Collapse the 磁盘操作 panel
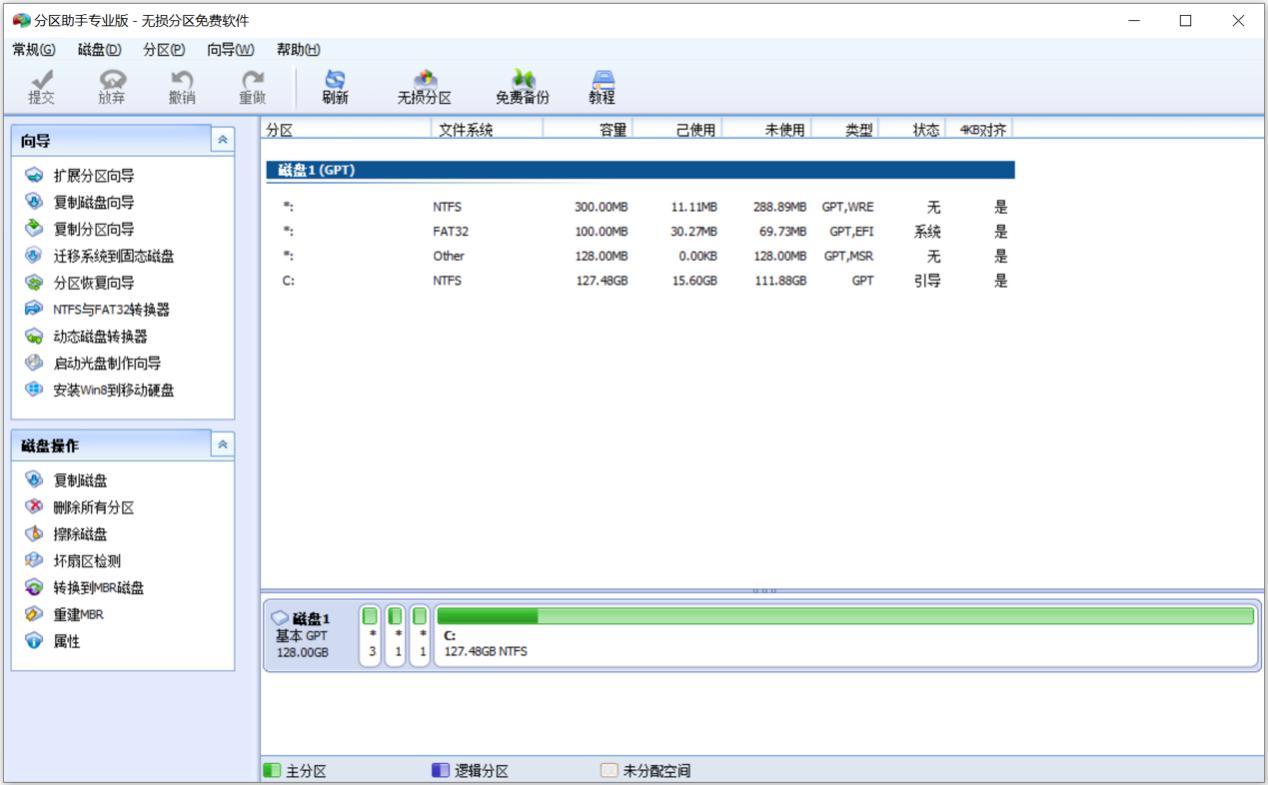 [223, 445]
